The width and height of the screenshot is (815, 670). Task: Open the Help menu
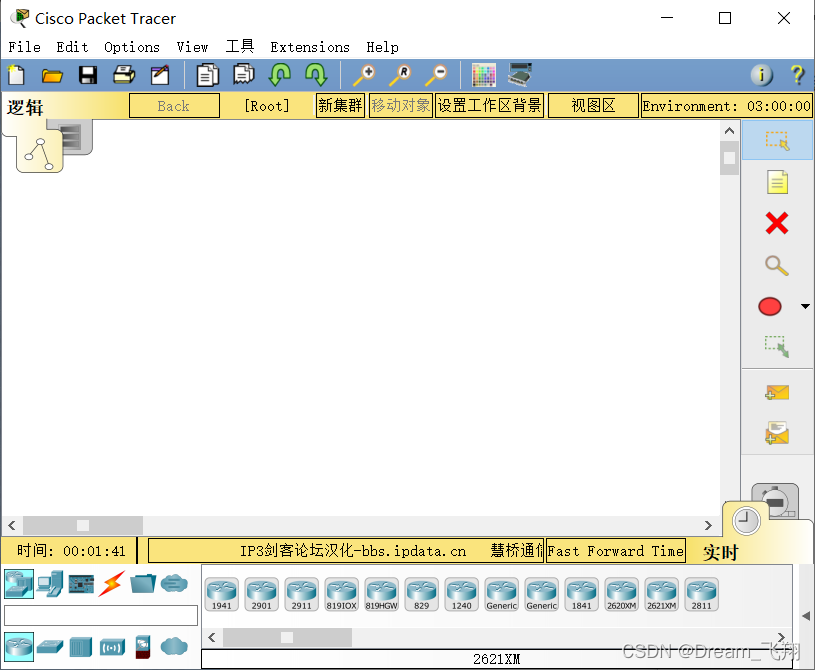[383, 47]
